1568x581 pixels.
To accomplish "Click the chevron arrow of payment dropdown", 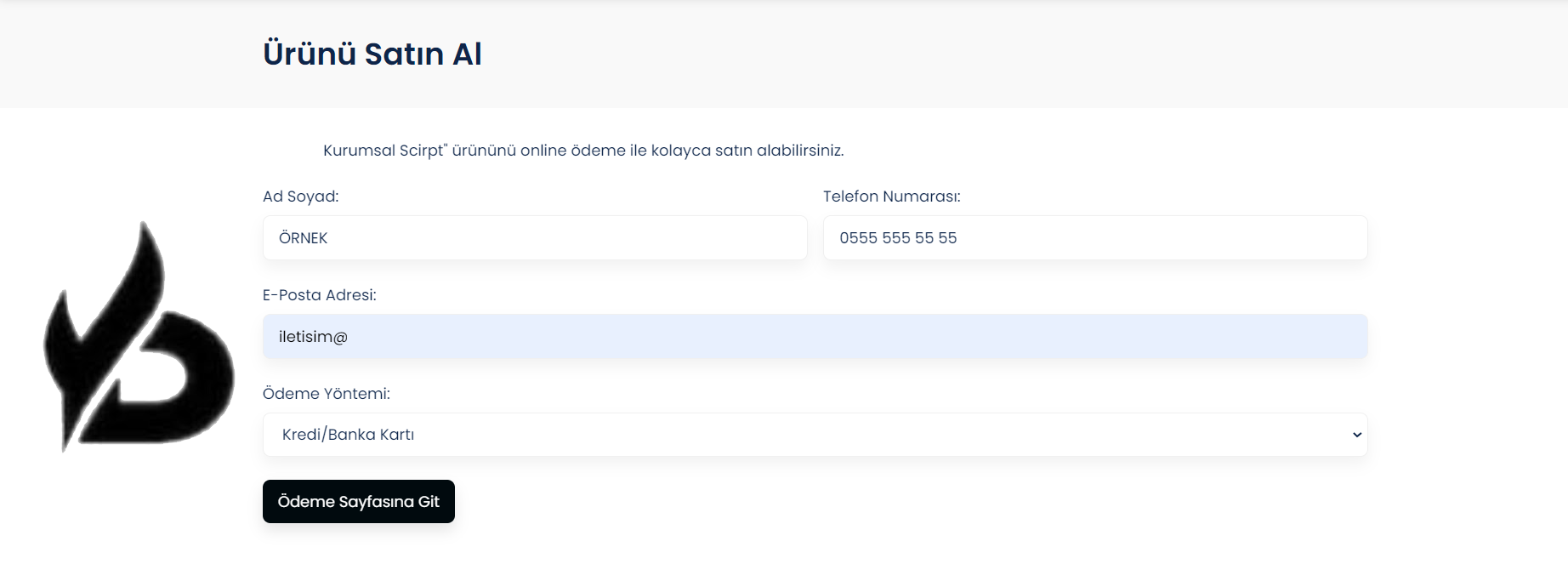I will [1356, 435].
